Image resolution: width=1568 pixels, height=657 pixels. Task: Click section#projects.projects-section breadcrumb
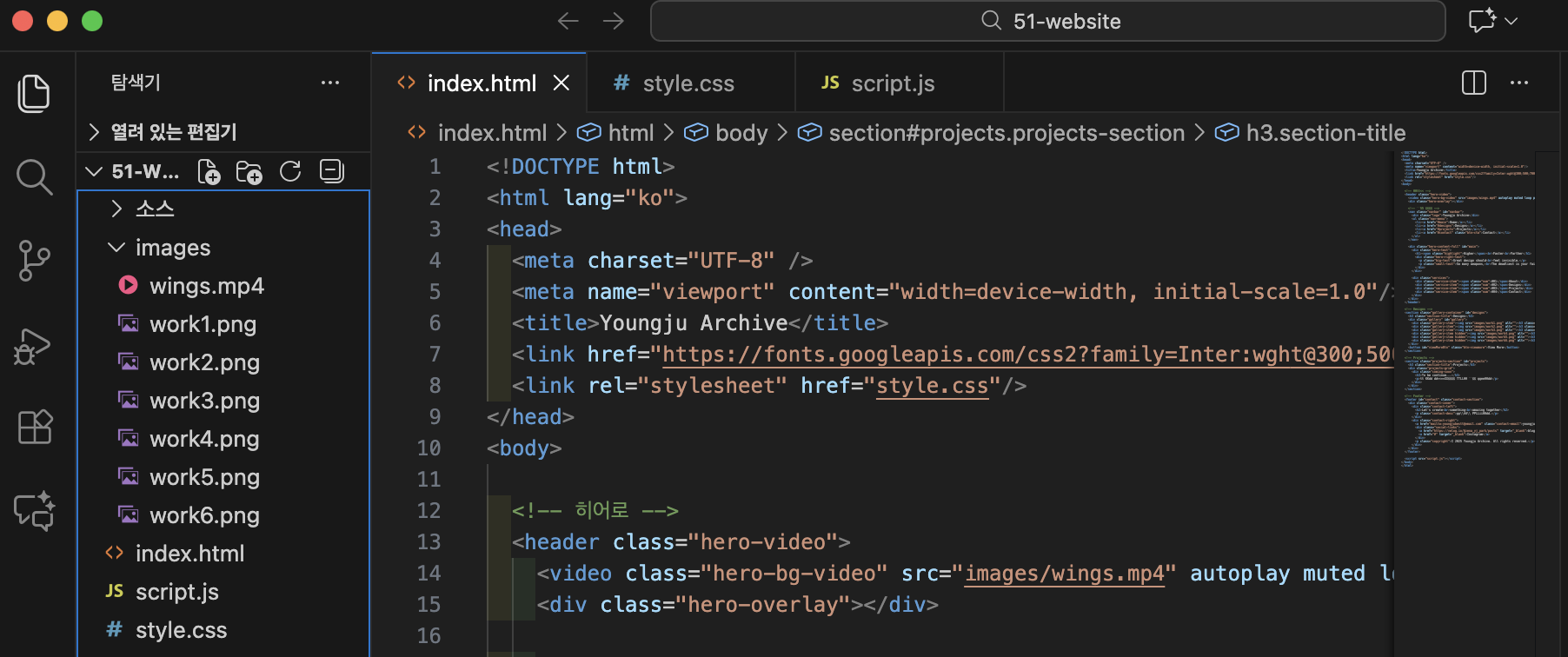991,133
